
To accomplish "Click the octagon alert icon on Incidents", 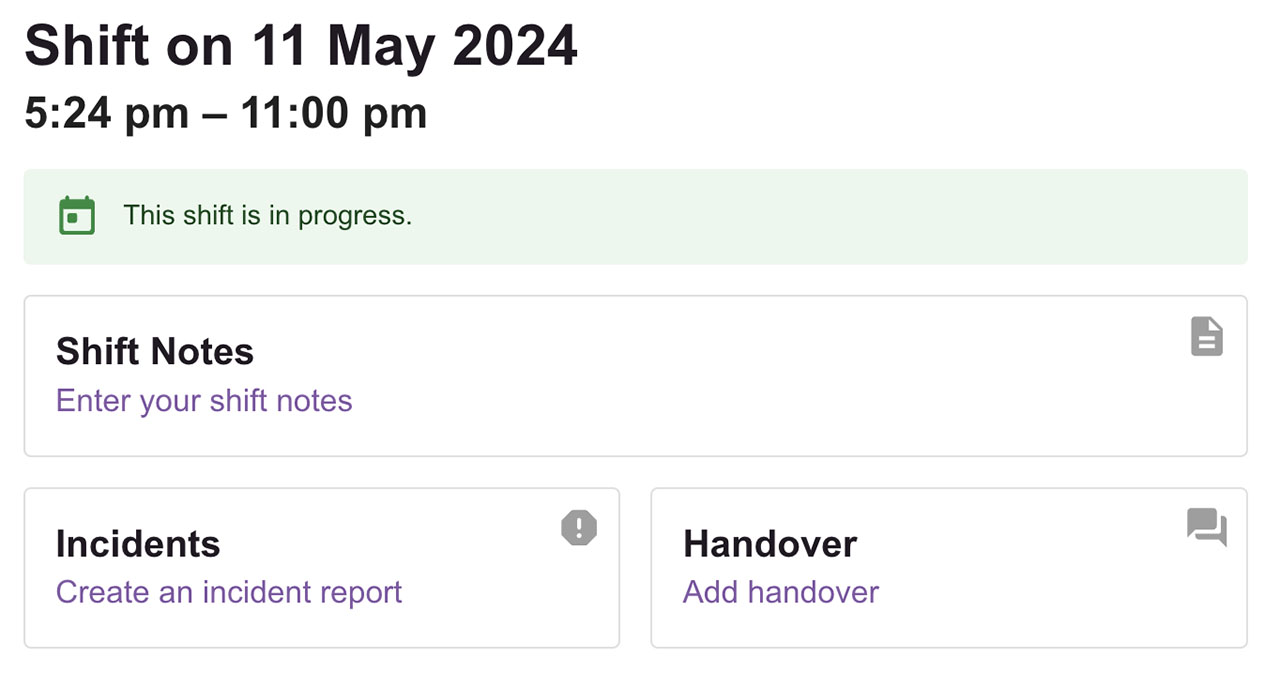I will click(579, 528).
